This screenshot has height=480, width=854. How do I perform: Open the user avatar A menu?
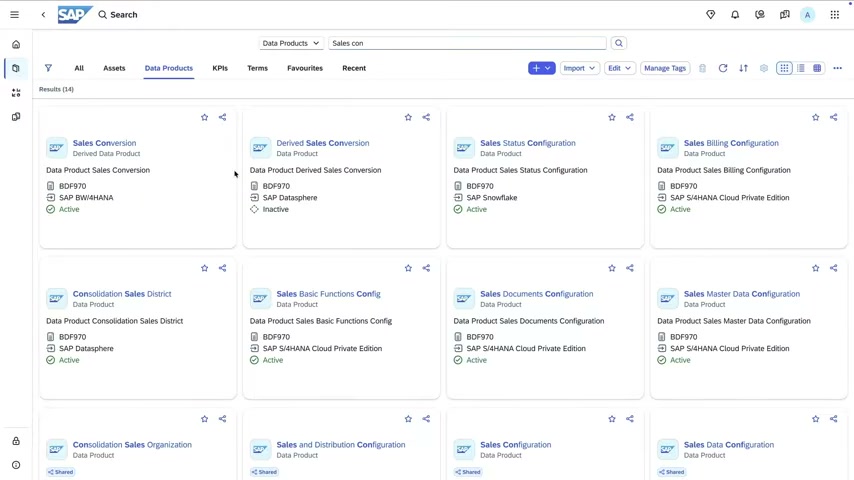click(808, 15)
